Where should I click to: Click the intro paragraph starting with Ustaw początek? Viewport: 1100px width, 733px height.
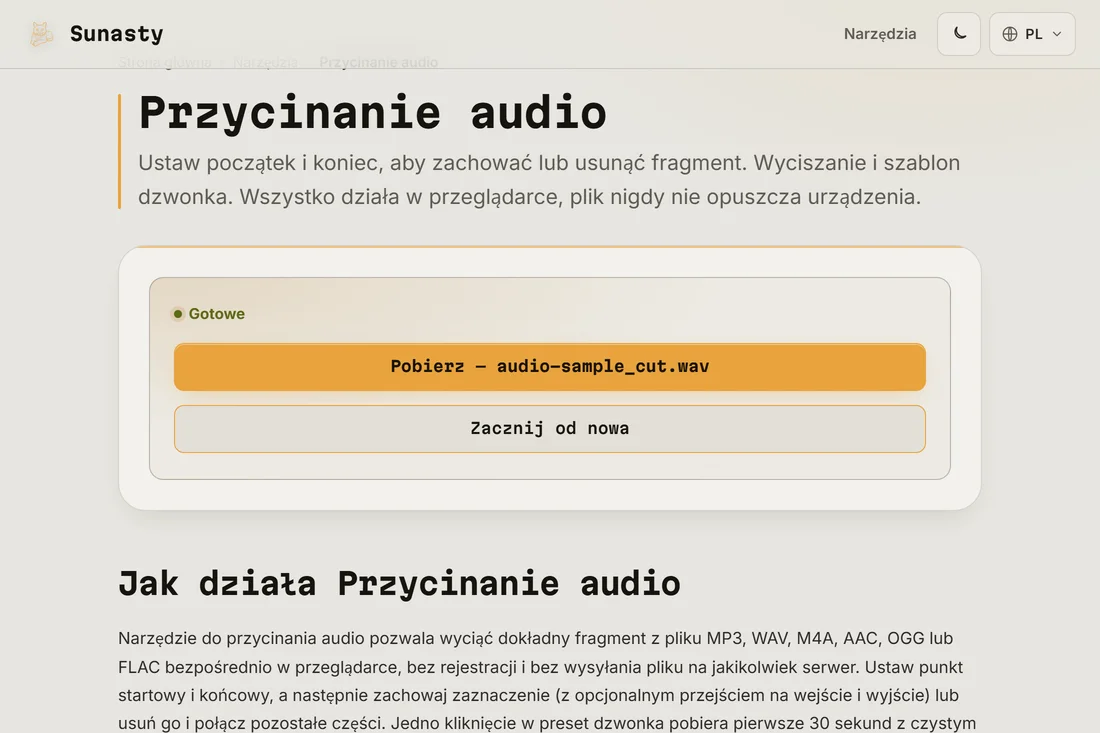(x=549, y=180)
